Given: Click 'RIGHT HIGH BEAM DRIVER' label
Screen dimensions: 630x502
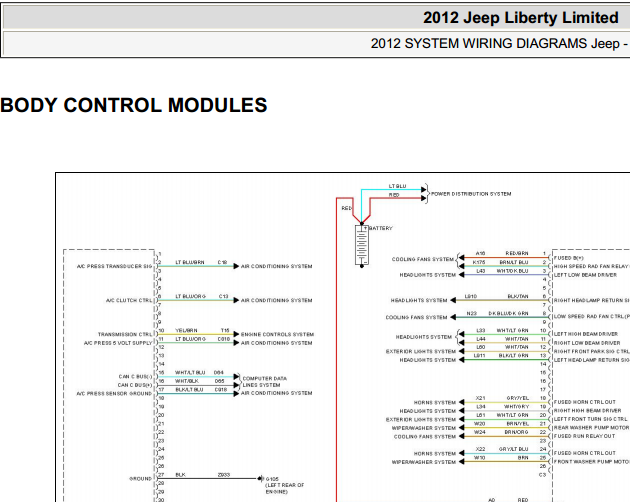Looking at the screenshot, I should pos(587,410).
